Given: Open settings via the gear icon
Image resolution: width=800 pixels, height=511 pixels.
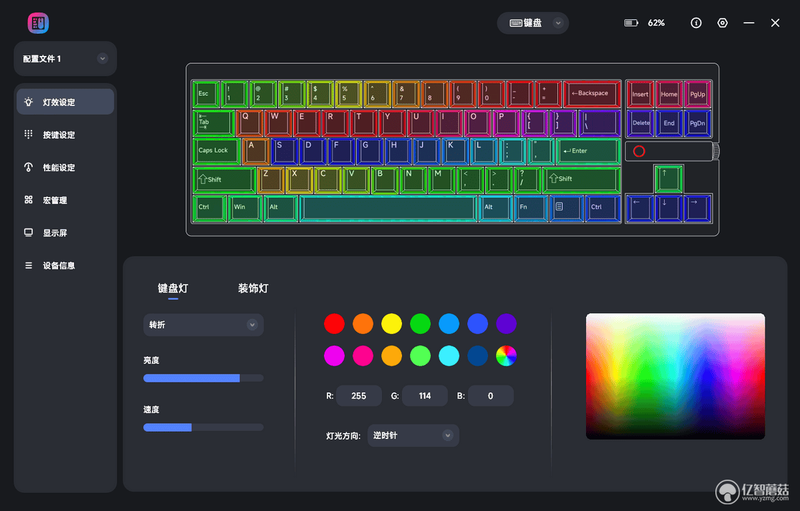Looking at the screenshot, I should tap(722, 23).
